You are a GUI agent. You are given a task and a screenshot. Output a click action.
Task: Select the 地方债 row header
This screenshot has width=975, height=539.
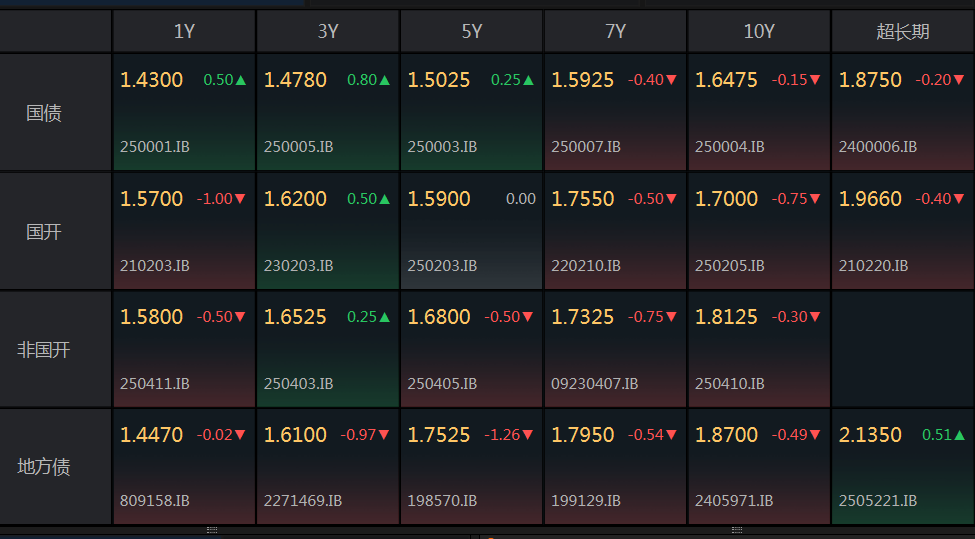tap(44, 467)
